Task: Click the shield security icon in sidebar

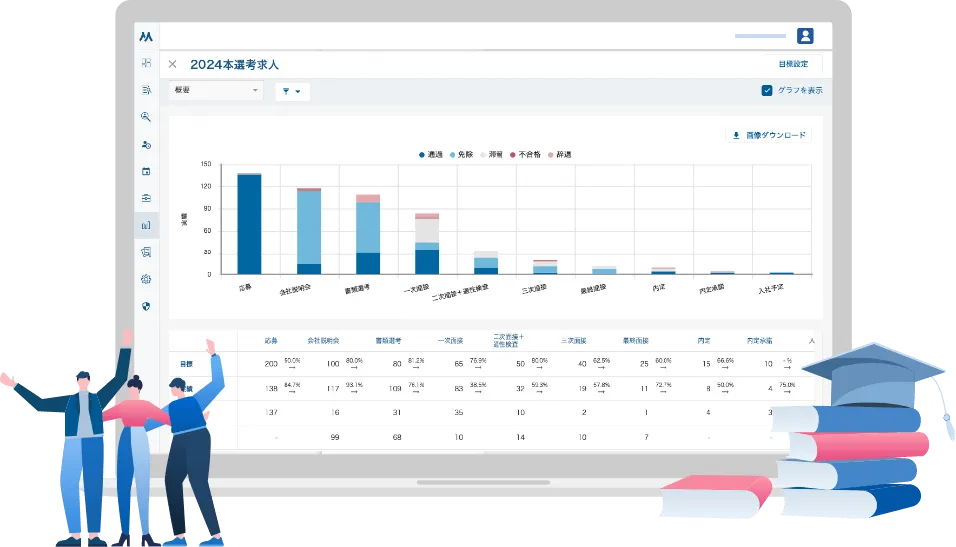Action: (x=146, y=306)
